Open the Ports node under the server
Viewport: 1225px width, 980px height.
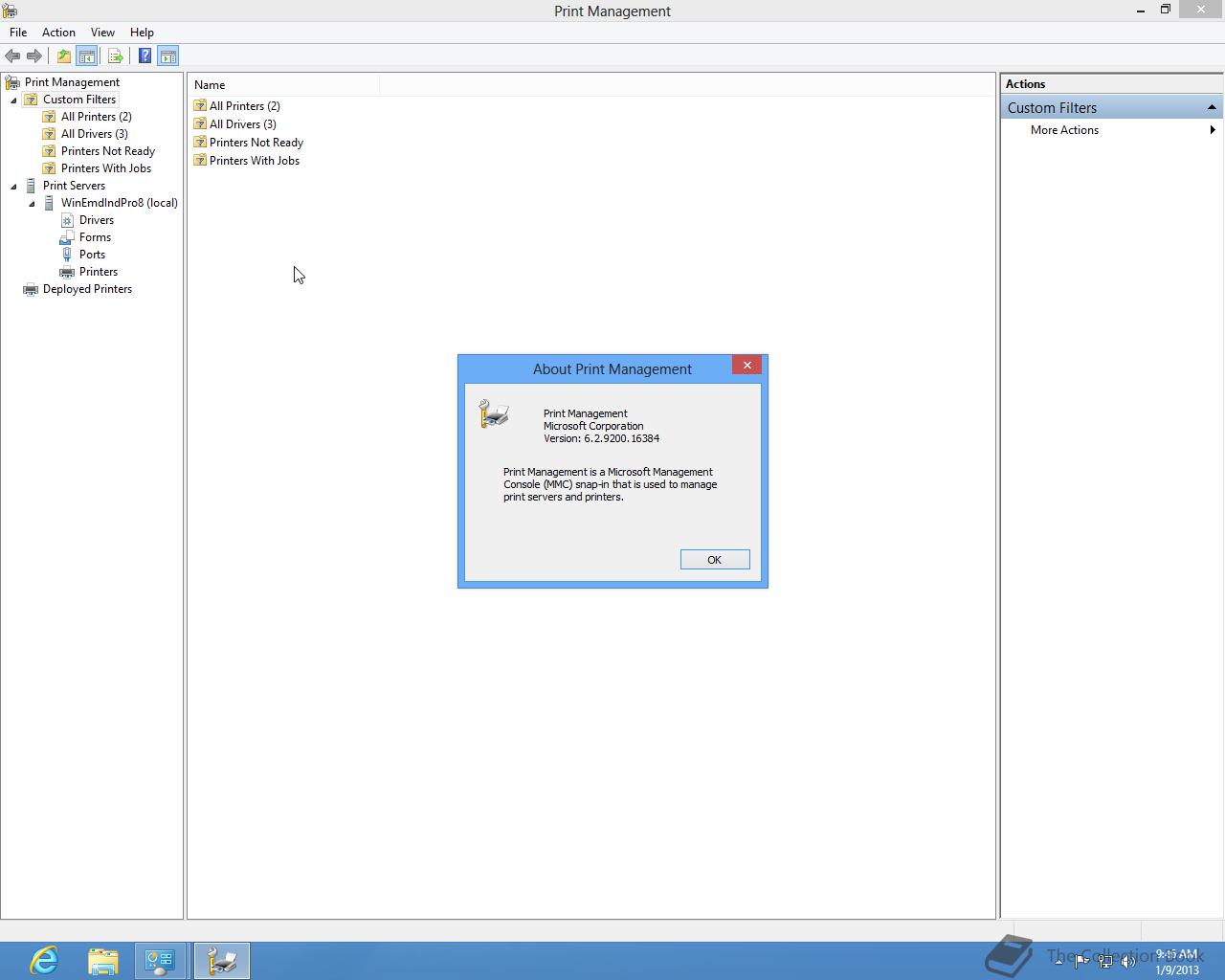(92, 255)
